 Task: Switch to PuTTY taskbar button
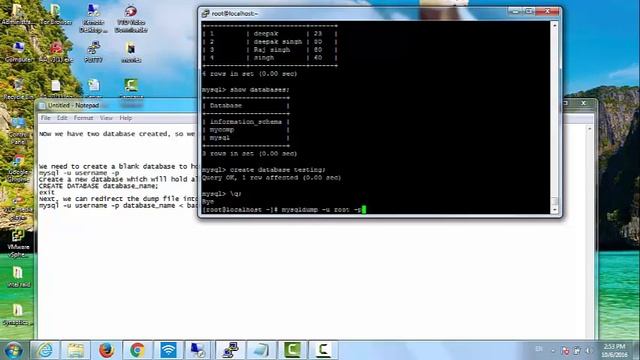pos(230,350)
